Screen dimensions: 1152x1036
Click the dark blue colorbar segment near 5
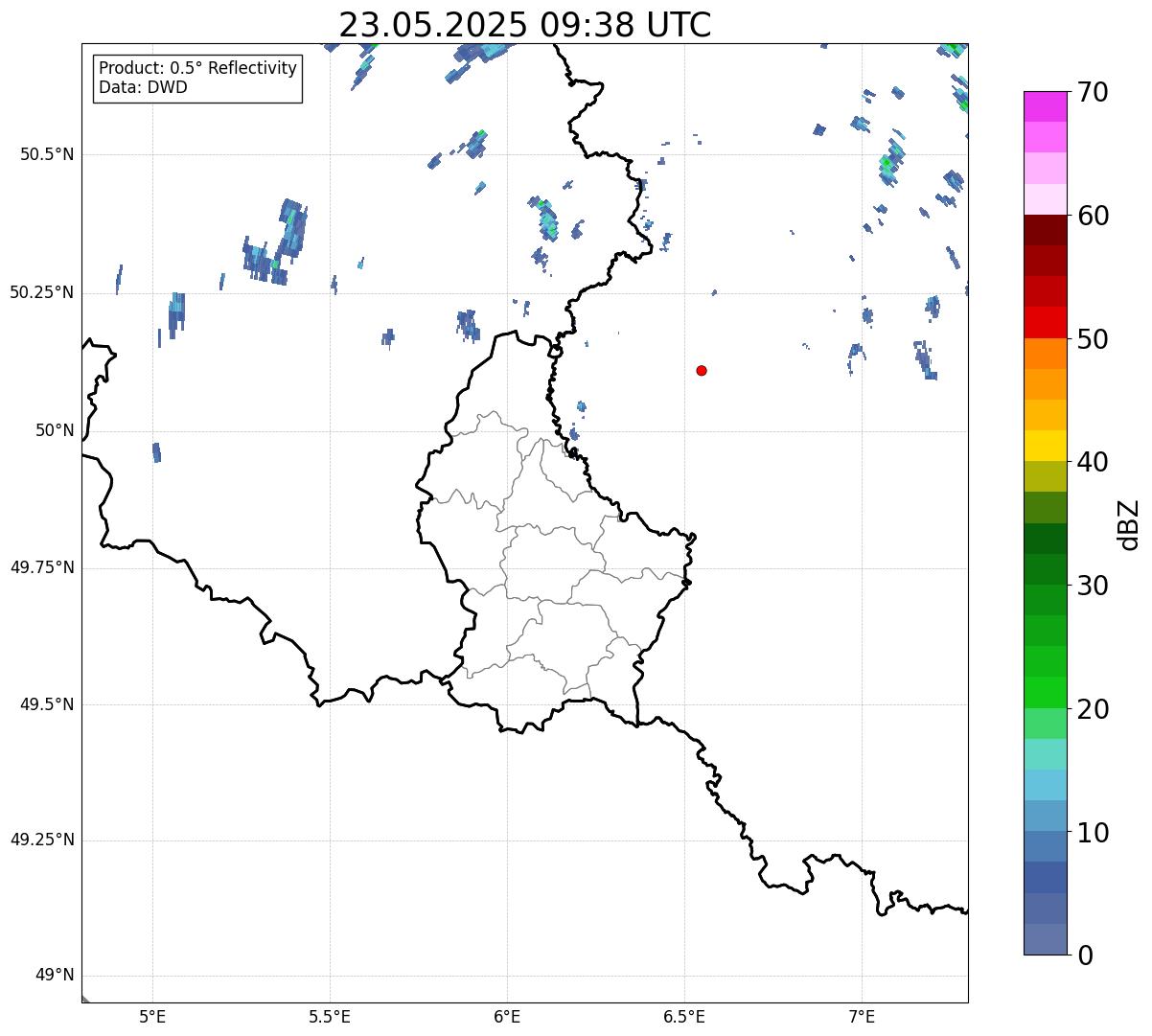(1045, 877)
